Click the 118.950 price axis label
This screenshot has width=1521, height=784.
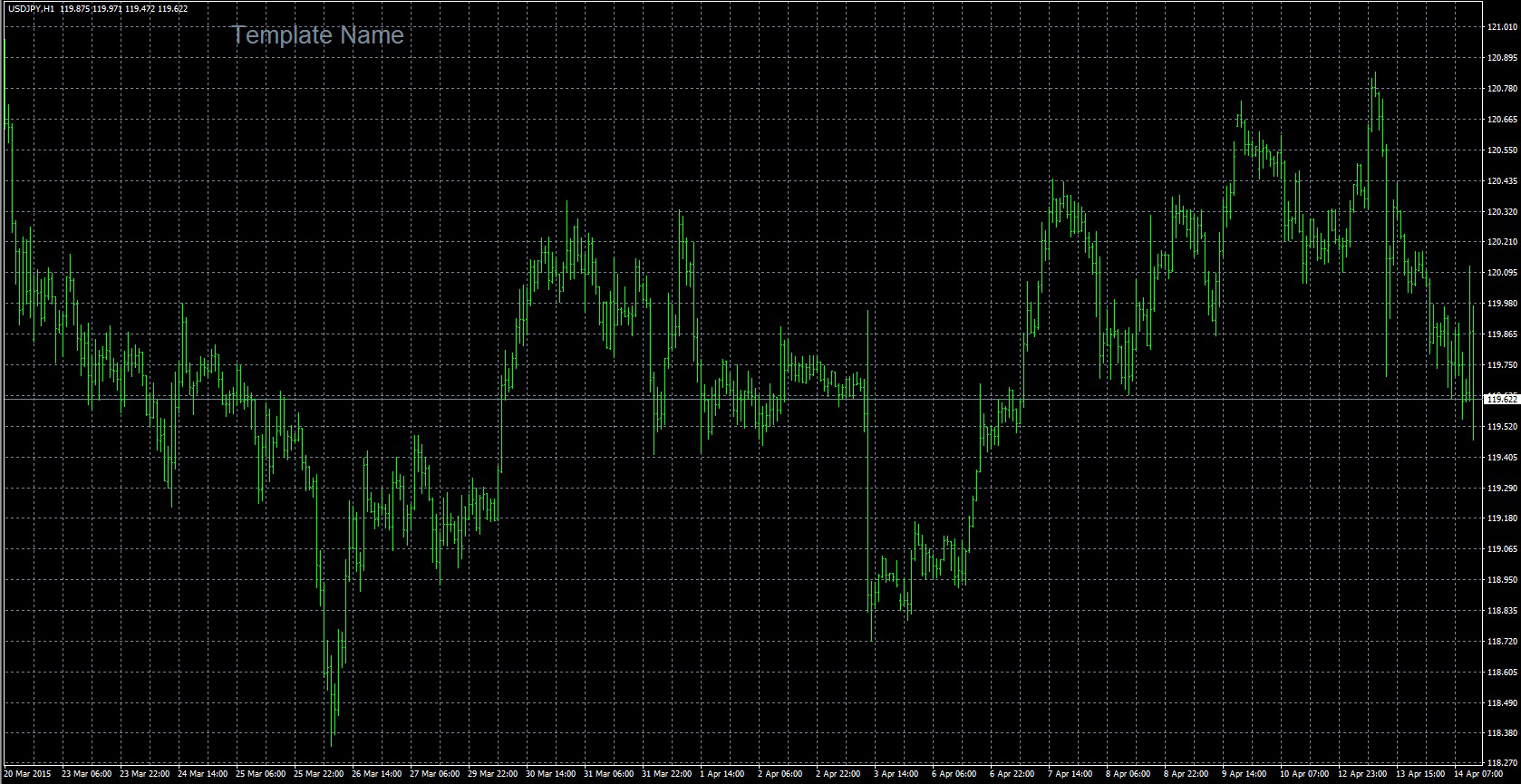tap(1502, 580)
